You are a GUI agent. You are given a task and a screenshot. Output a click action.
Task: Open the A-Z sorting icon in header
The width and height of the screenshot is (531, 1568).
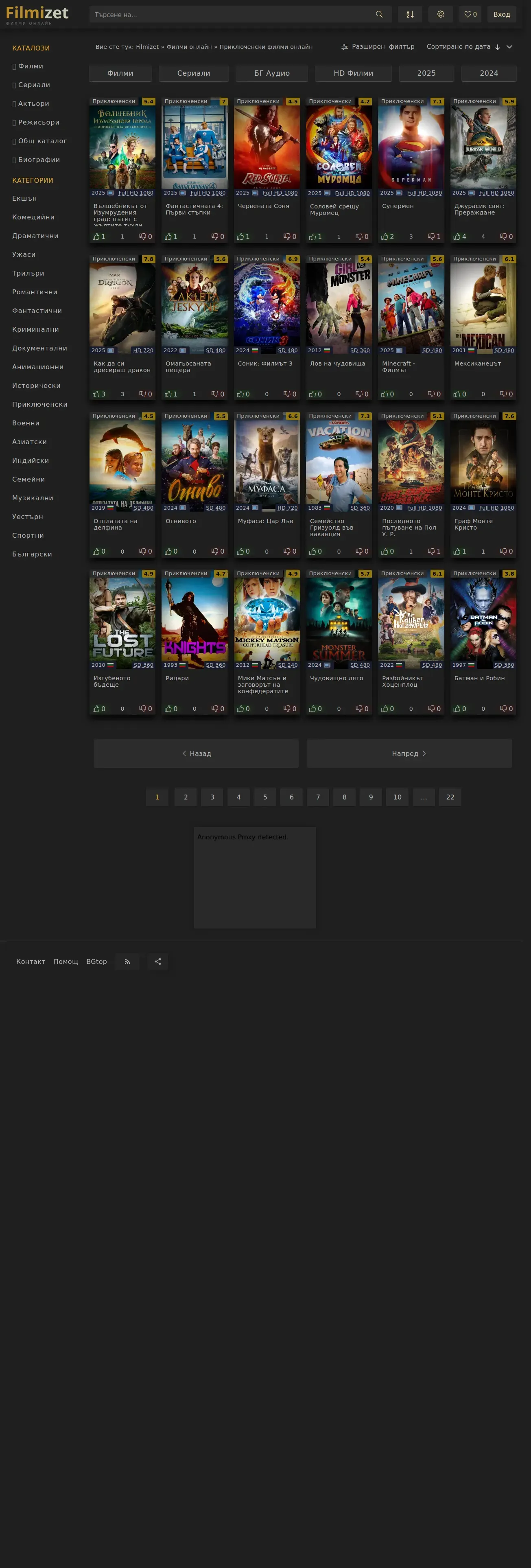(410, 15)
